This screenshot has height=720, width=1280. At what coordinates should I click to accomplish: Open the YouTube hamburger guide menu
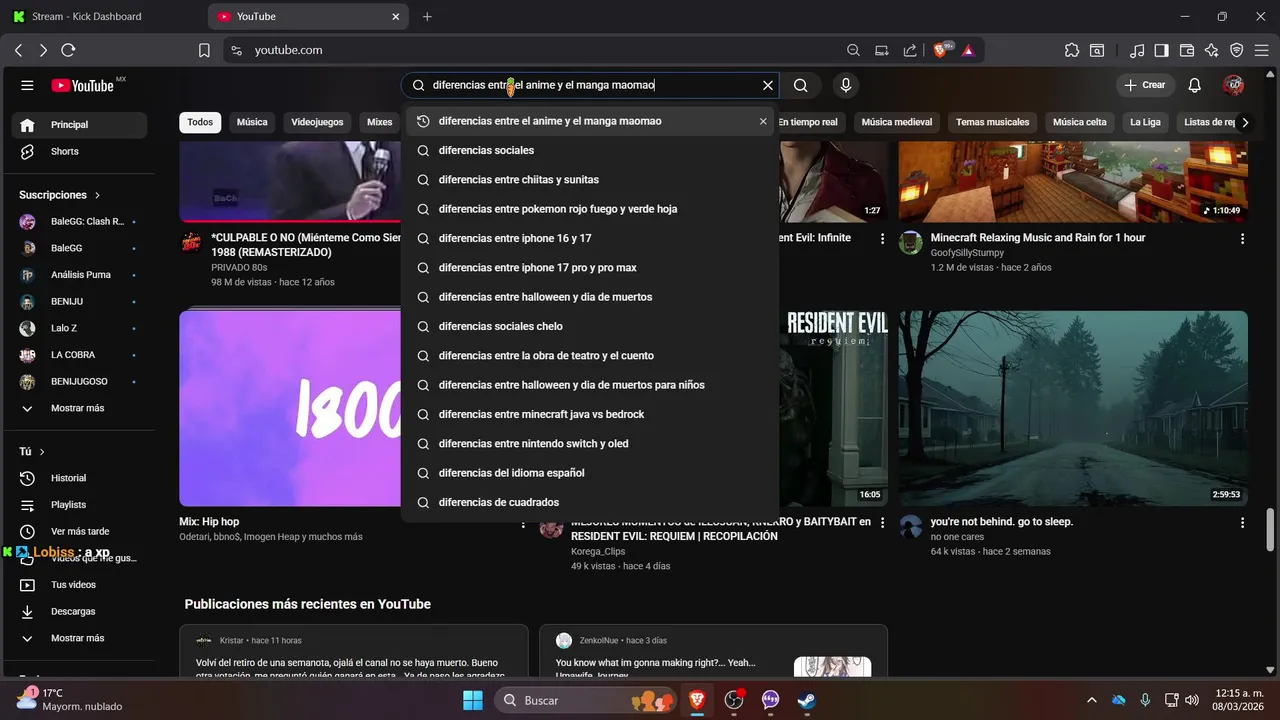point(27,86)
